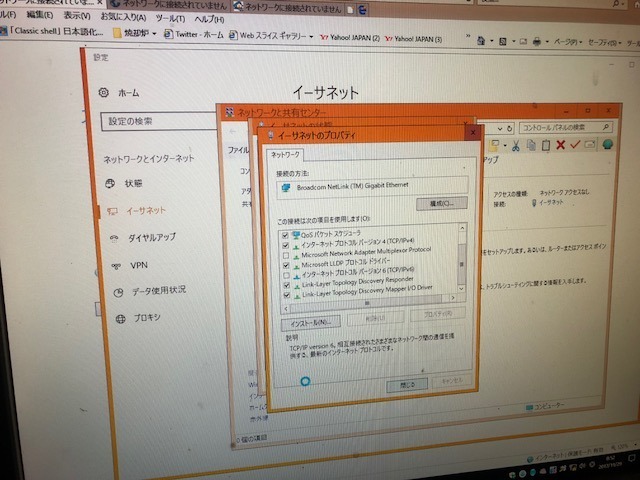The width and height of the screenshot is (640, 480).
Task: Click the IE home icon in command bar
Action: (481, 40)
